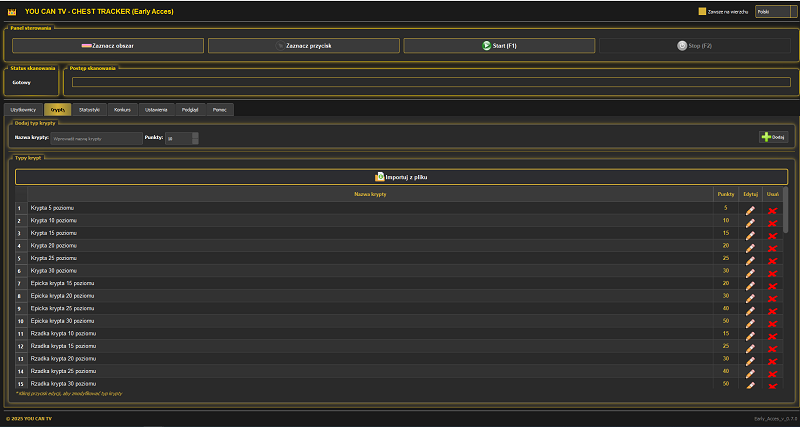Delete Krypta 25 poziomu with red X
The width and height of the screenshot is (800, 427).
pos(772,261)
